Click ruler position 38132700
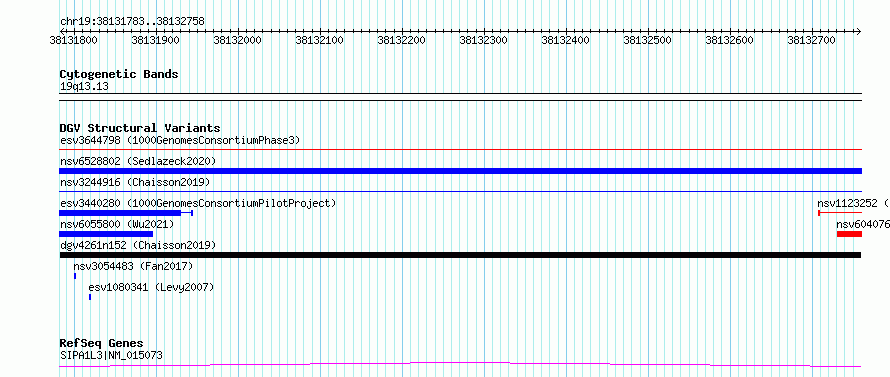The width and height of the screenshot is (890, 377). [x=812, y=40]
